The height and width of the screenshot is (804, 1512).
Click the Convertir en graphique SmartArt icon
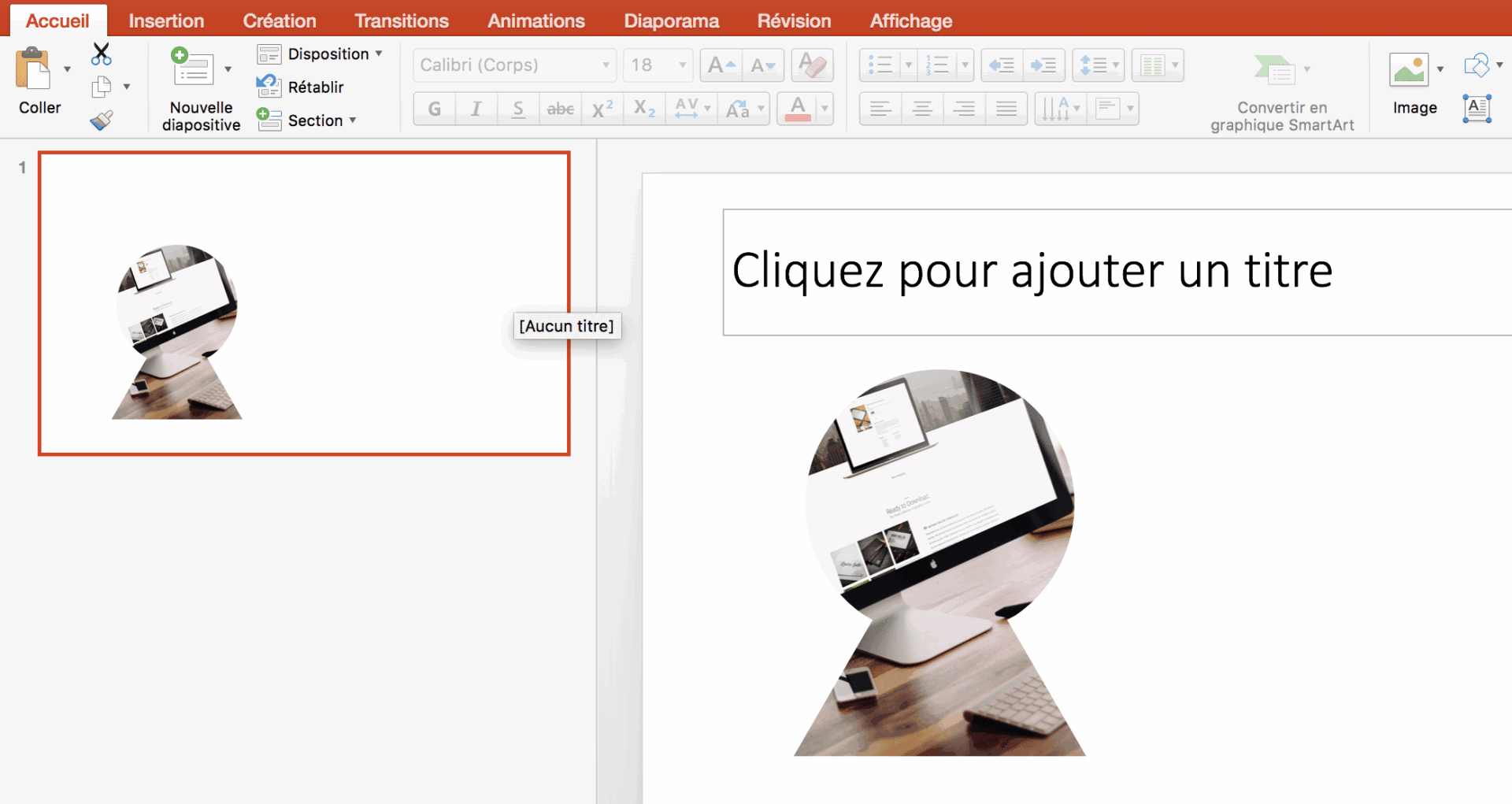point(1274,69)
